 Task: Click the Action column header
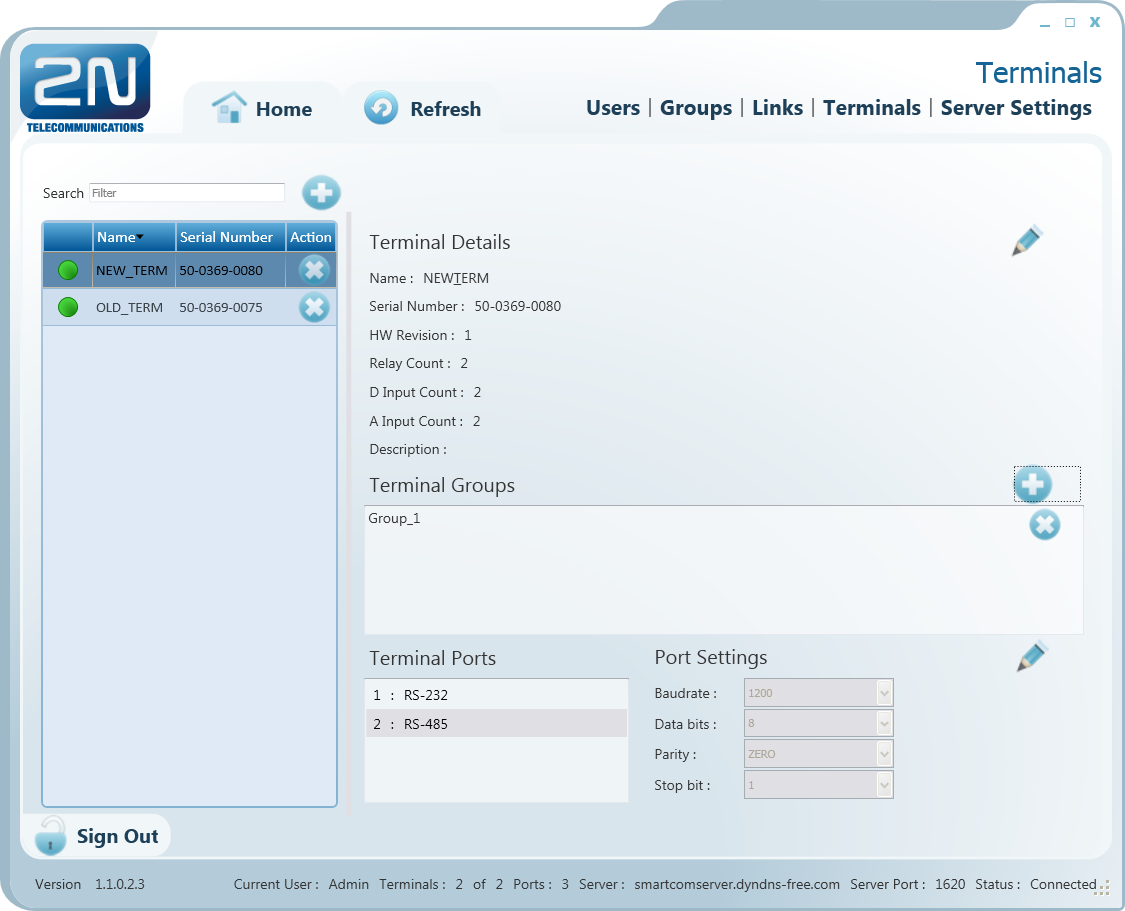pos(311,237)
